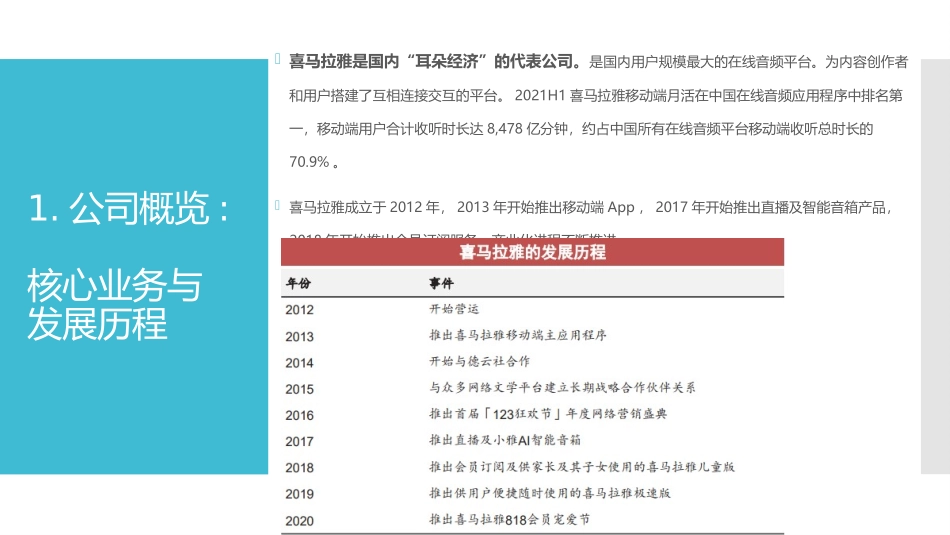The width and height of the screenshot is (950, 535).
Task: Click the event about 网络文学平台 战略合作伙伴关系
Action: pyautogui.click(x=562, y=388)
